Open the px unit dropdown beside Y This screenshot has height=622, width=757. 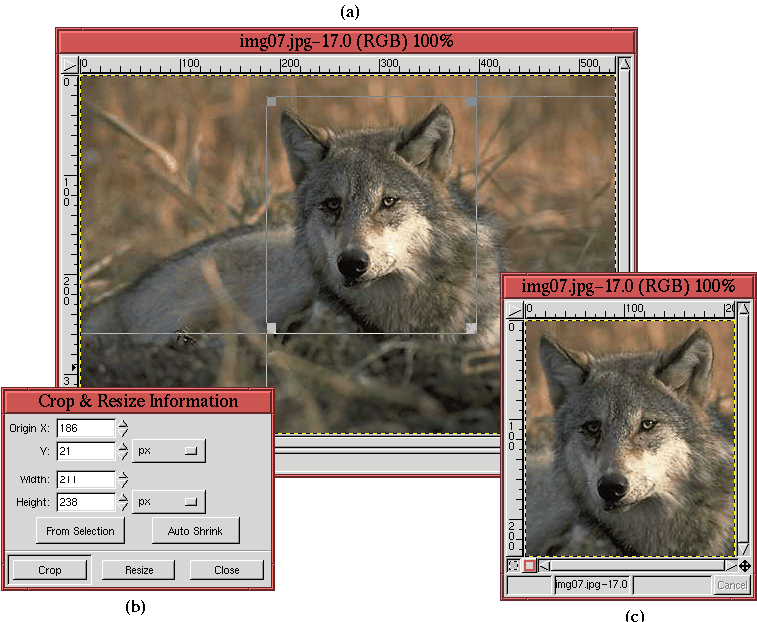tap(168, 451)
